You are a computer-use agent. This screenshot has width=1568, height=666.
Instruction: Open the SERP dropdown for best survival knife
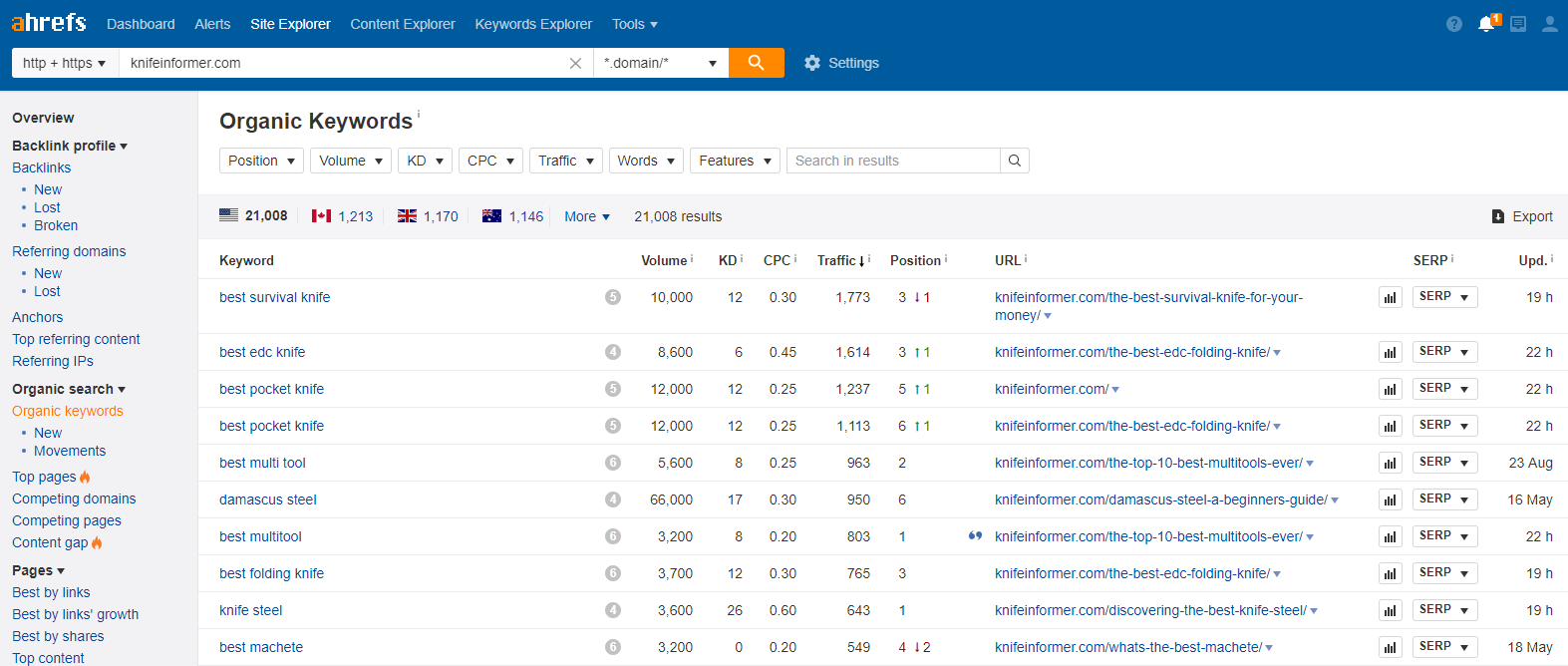(1444, 297)
